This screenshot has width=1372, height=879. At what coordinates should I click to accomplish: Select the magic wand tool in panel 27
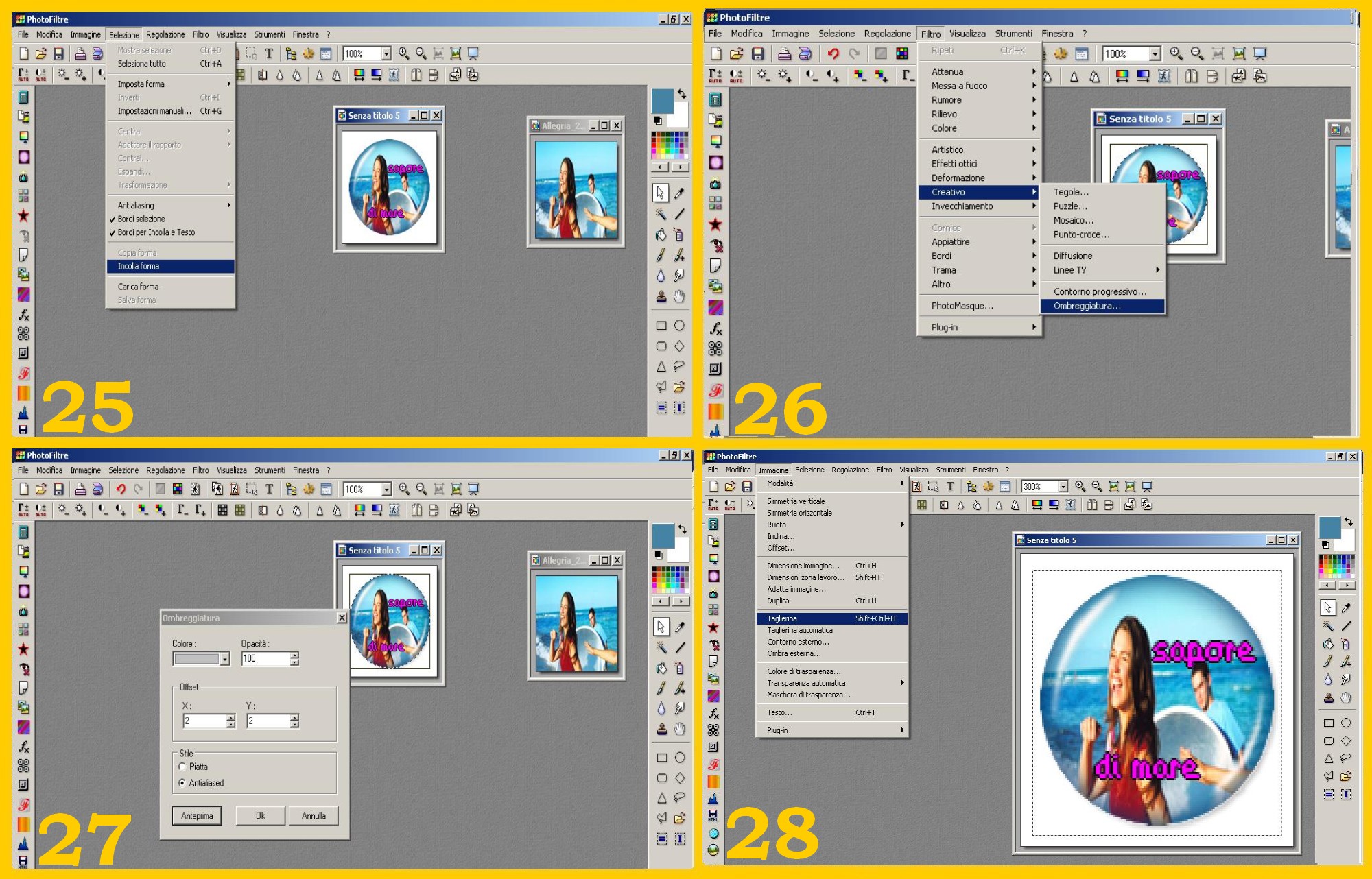tap(661, 647)
